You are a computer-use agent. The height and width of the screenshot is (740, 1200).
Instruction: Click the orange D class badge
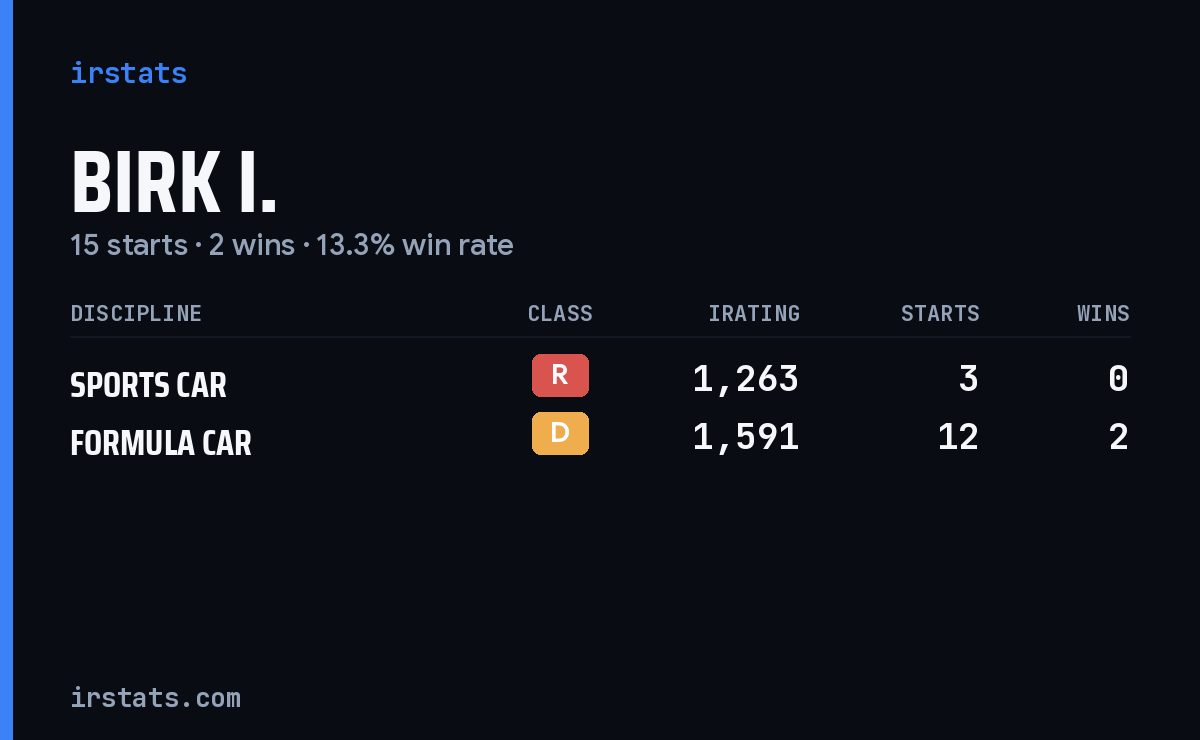560,433
